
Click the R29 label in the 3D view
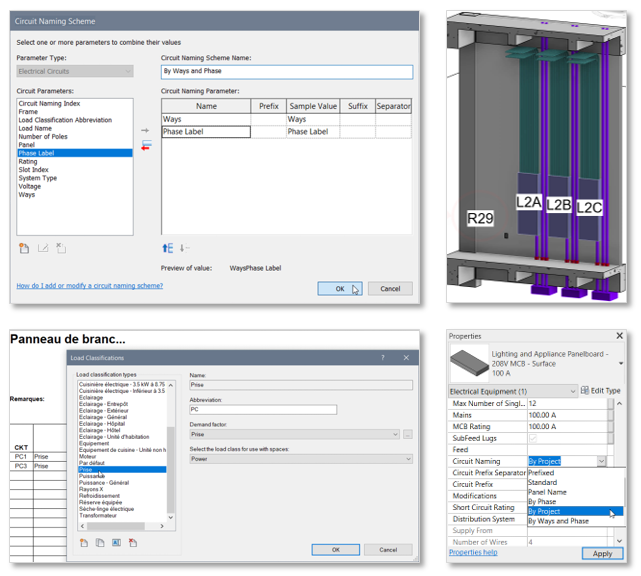[480, 218]
